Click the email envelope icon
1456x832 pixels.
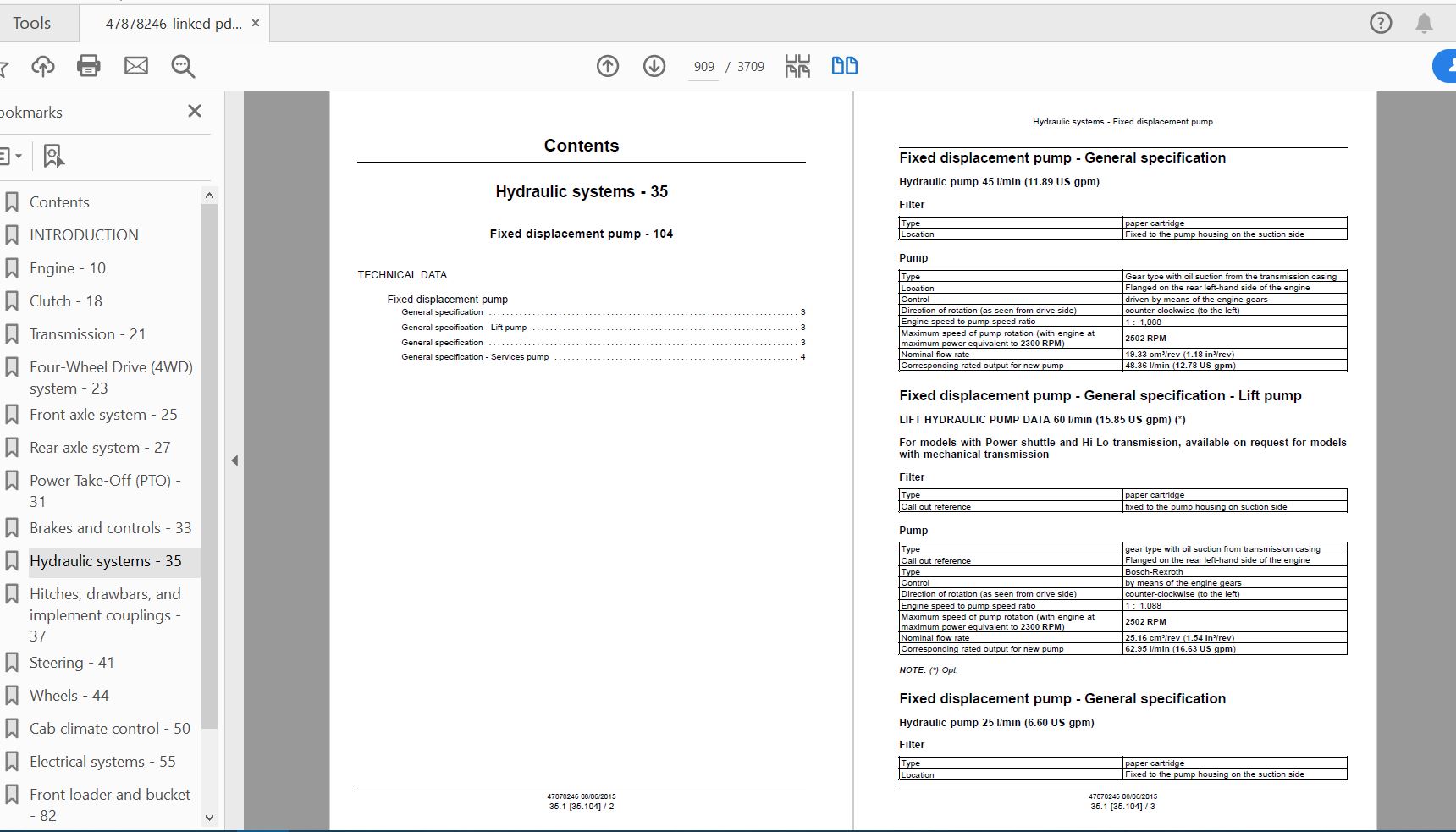tap(136, 66)
